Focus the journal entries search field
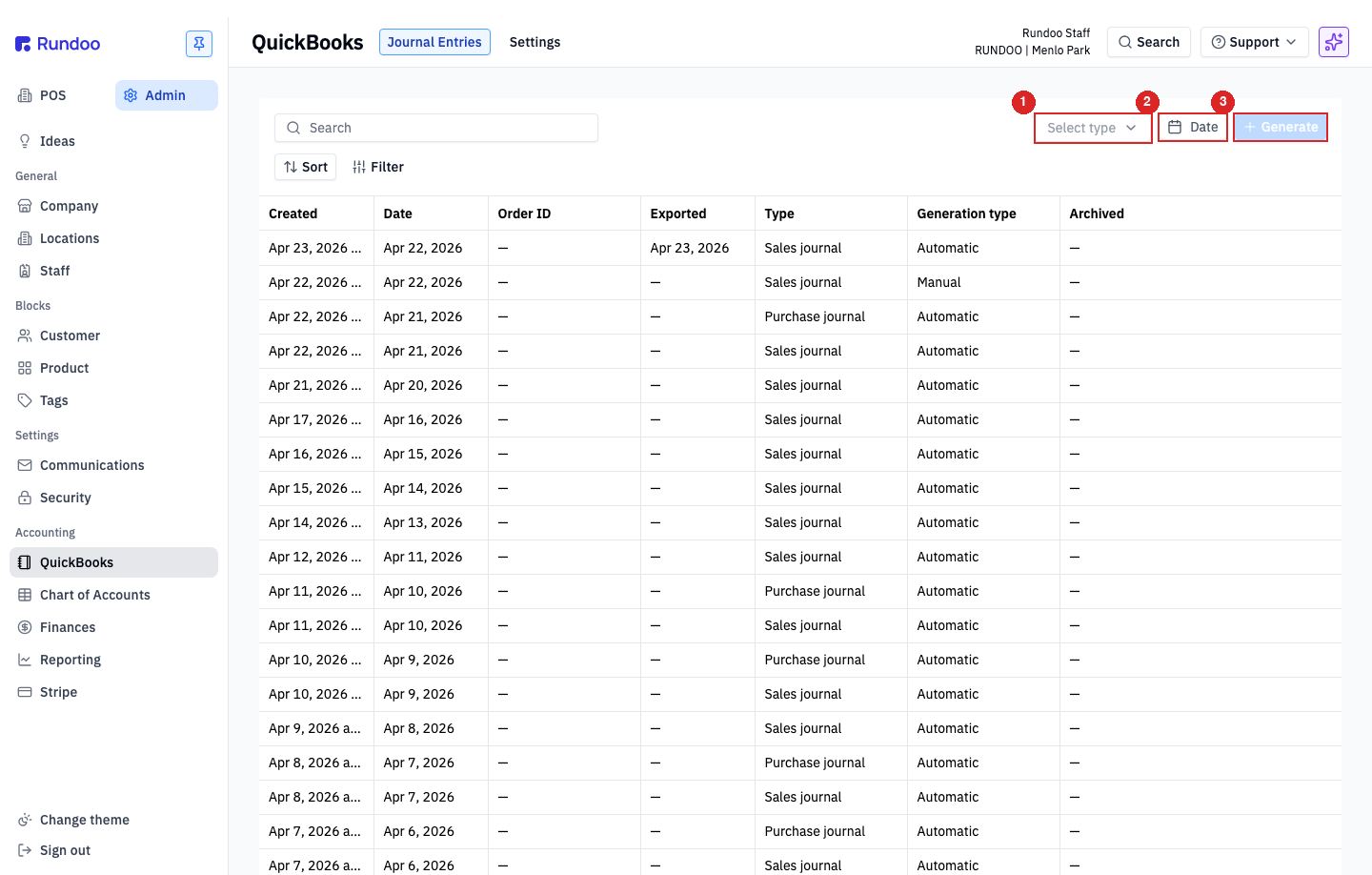The height and width of the screenshot is (875, 1372). point(436,128)
